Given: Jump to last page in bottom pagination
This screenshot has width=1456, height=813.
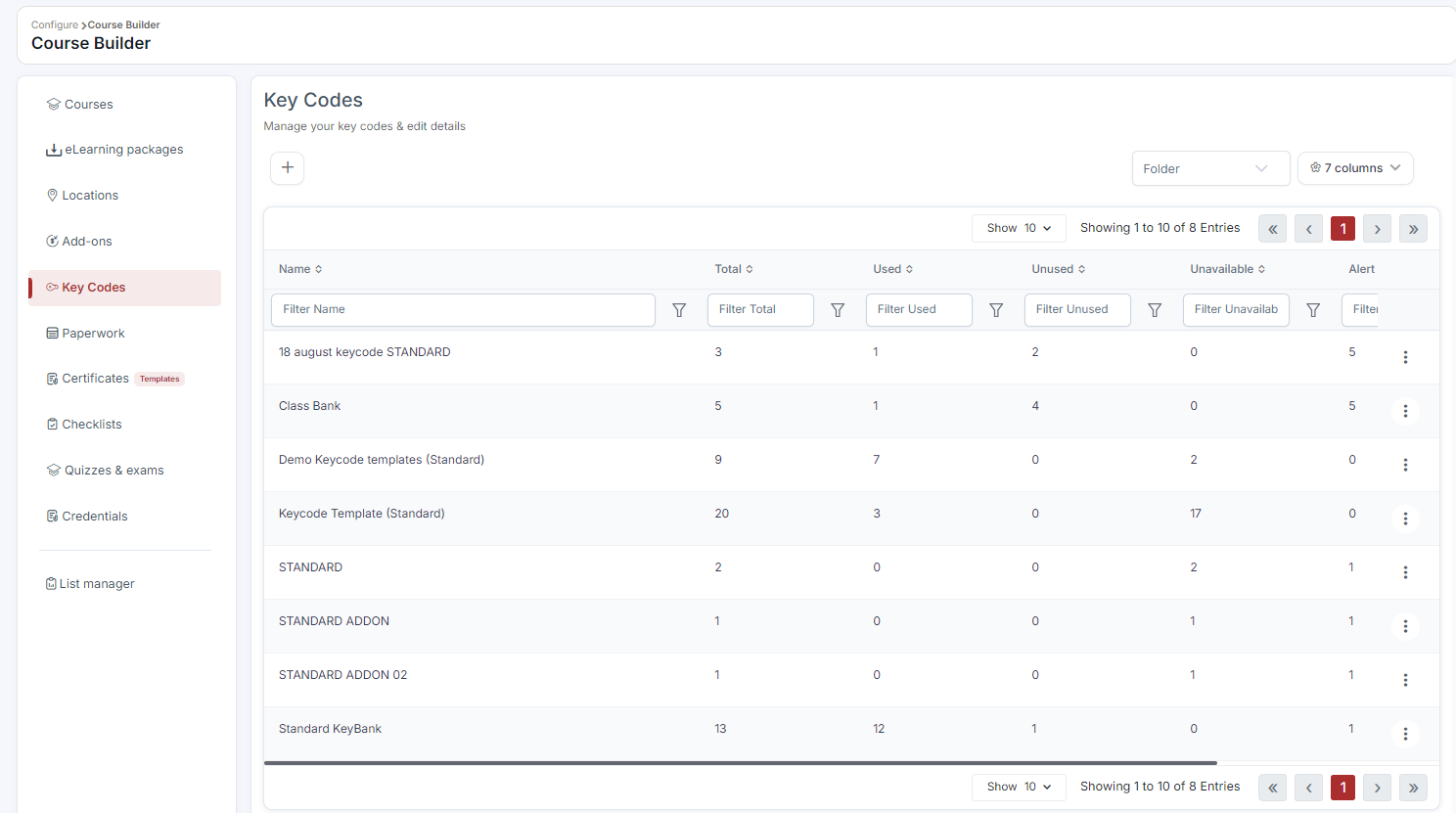Looking at the screenshot, I should (x=1413, y=788).
